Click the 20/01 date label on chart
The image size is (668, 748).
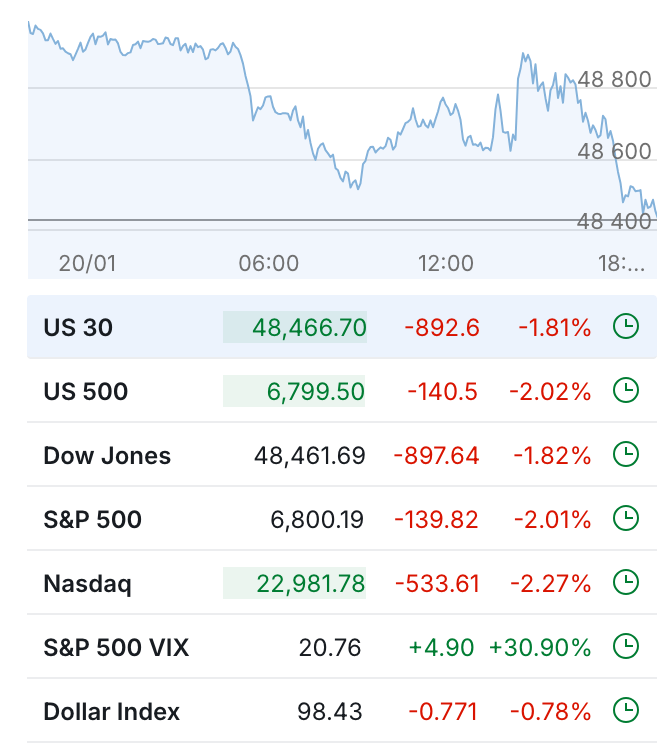pos(88,263)
